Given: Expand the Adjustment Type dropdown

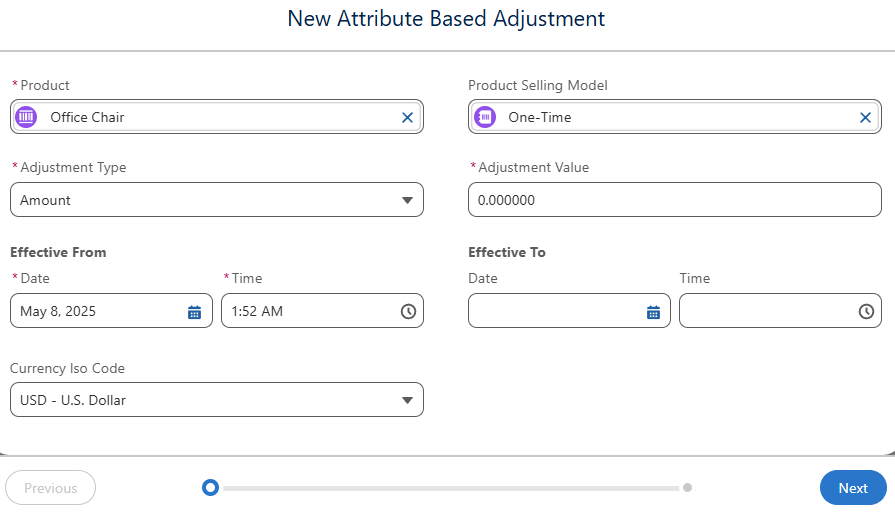Looking at the screenshot, I should point(217,200).
